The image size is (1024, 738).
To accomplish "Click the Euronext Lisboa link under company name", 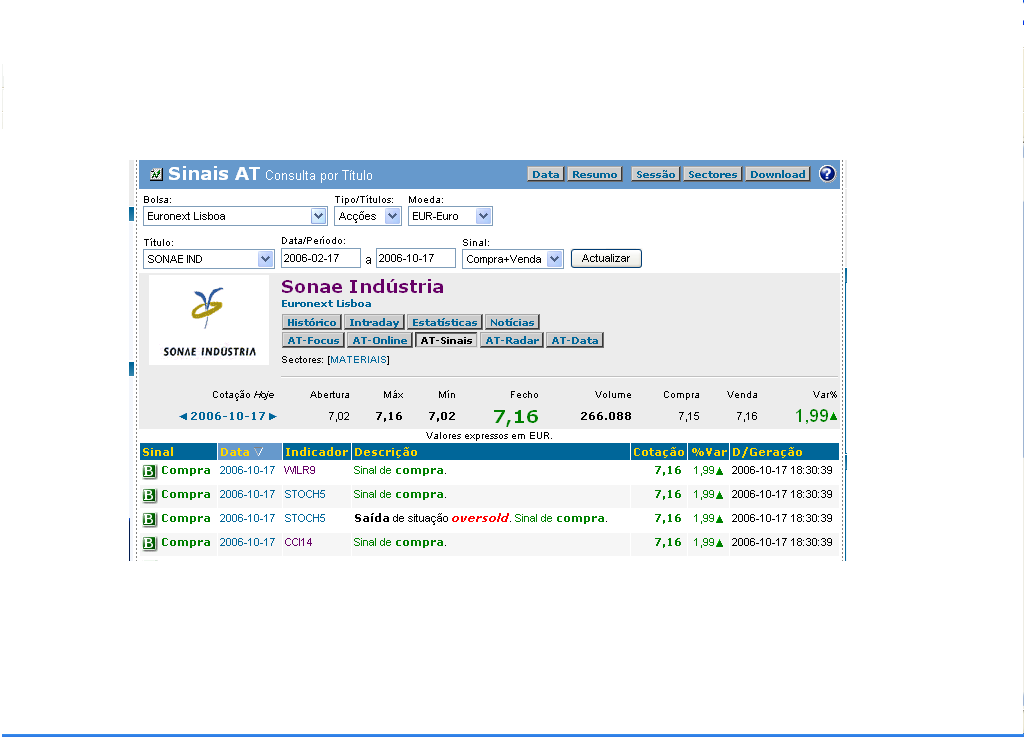I will point(326,304).
